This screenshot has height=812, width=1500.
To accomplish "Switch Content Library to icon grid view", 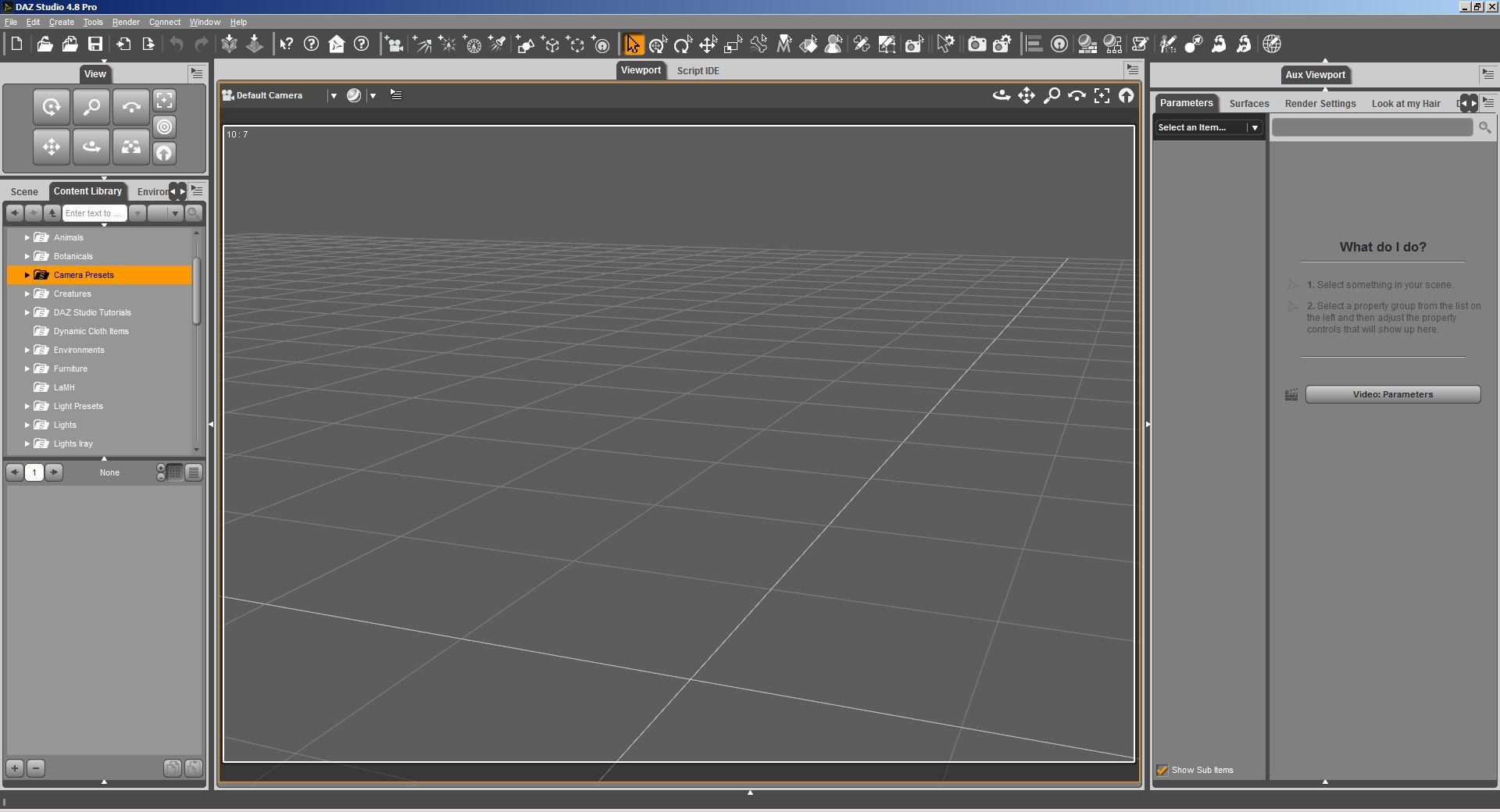I will point(175,472).
